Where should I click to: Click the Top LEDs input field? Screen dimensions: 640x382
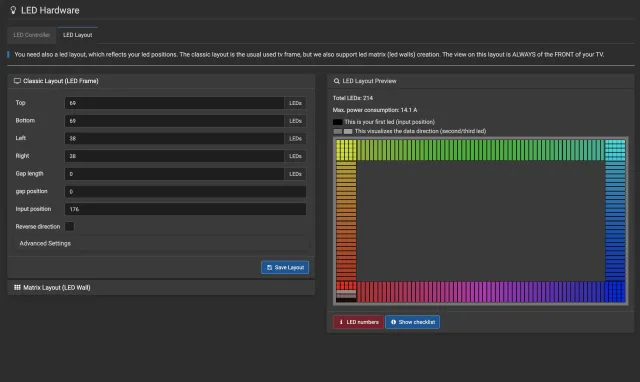174,103
